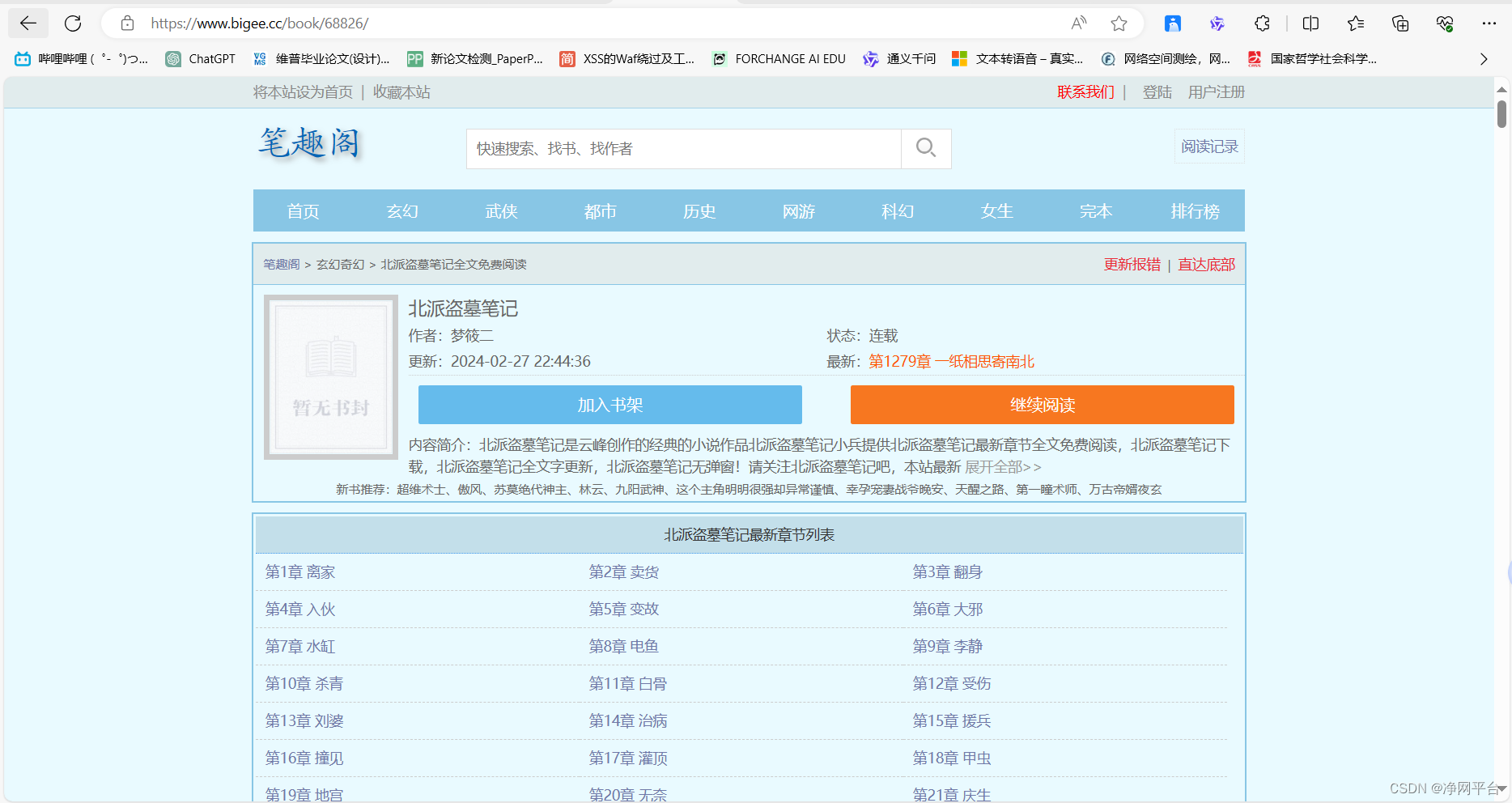Open chapter 第5章 变故
Viewport: 1512px width, 803px height.
tap(624, 610)
